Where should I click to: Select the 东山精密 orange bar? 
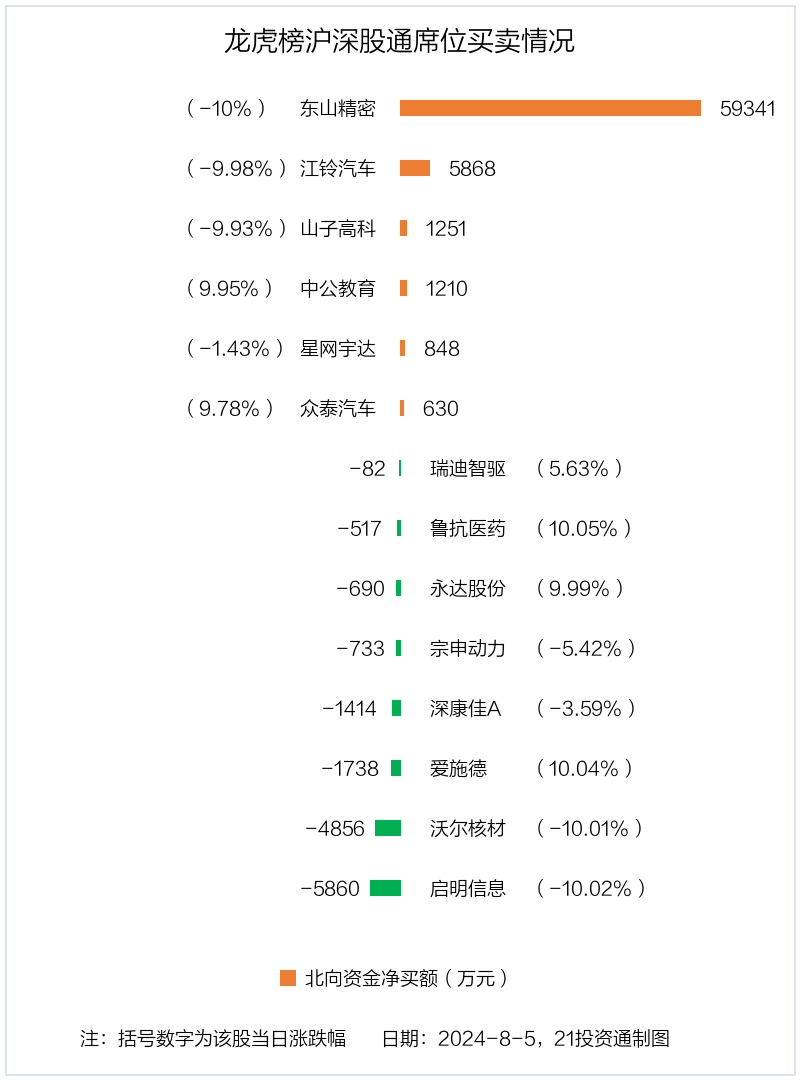pyautogui.click(x=550, y=108)
